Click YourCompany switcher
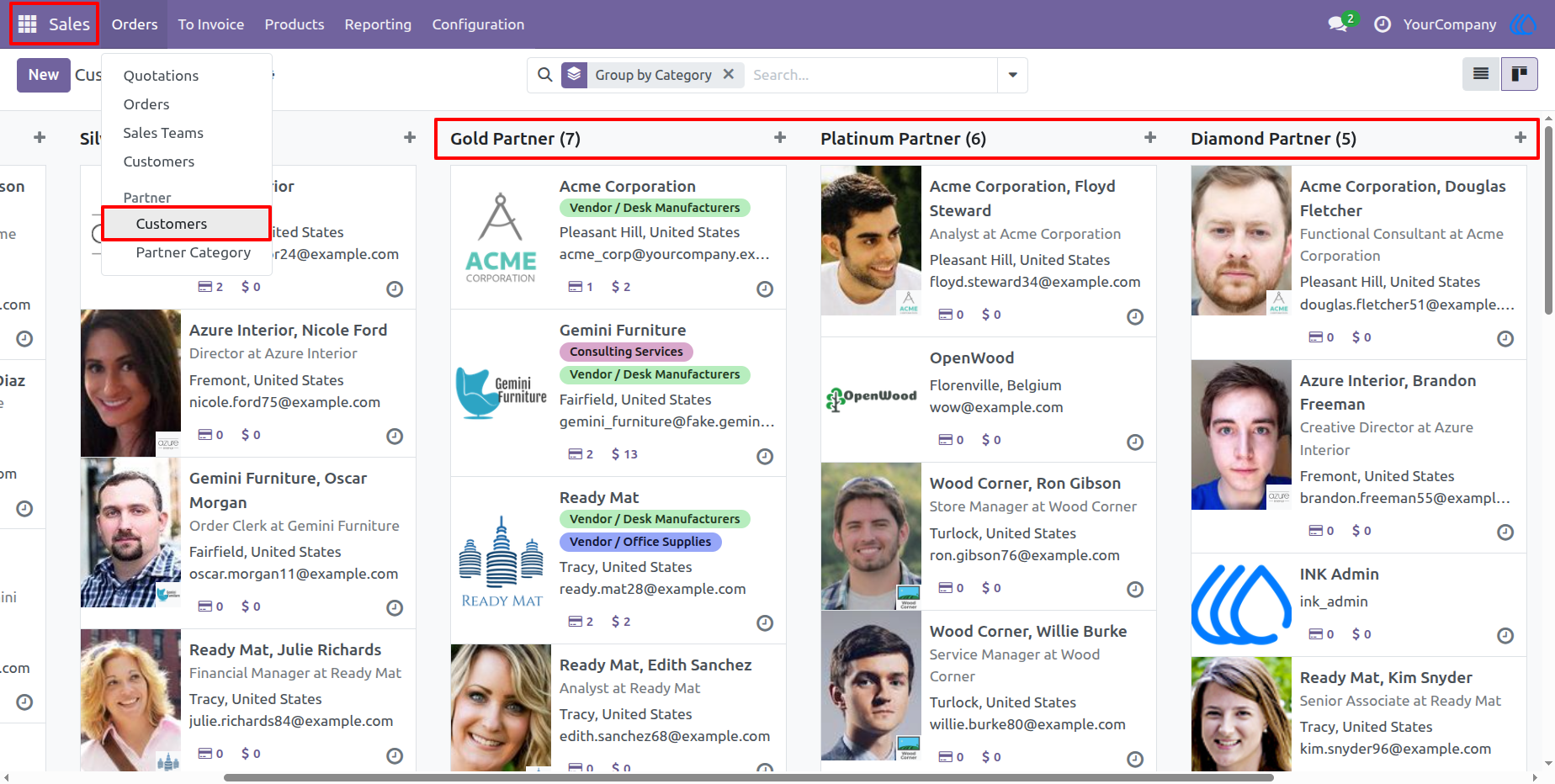 tap(1449, 24)
